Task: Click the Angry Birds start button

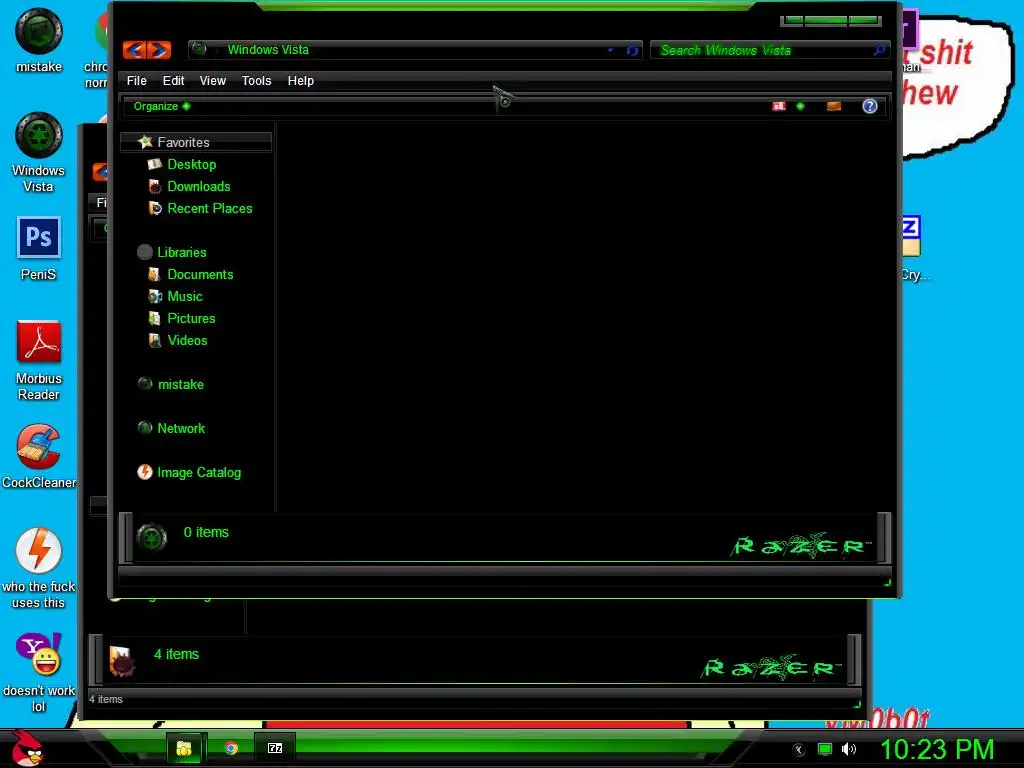Action: click(26, 748)
